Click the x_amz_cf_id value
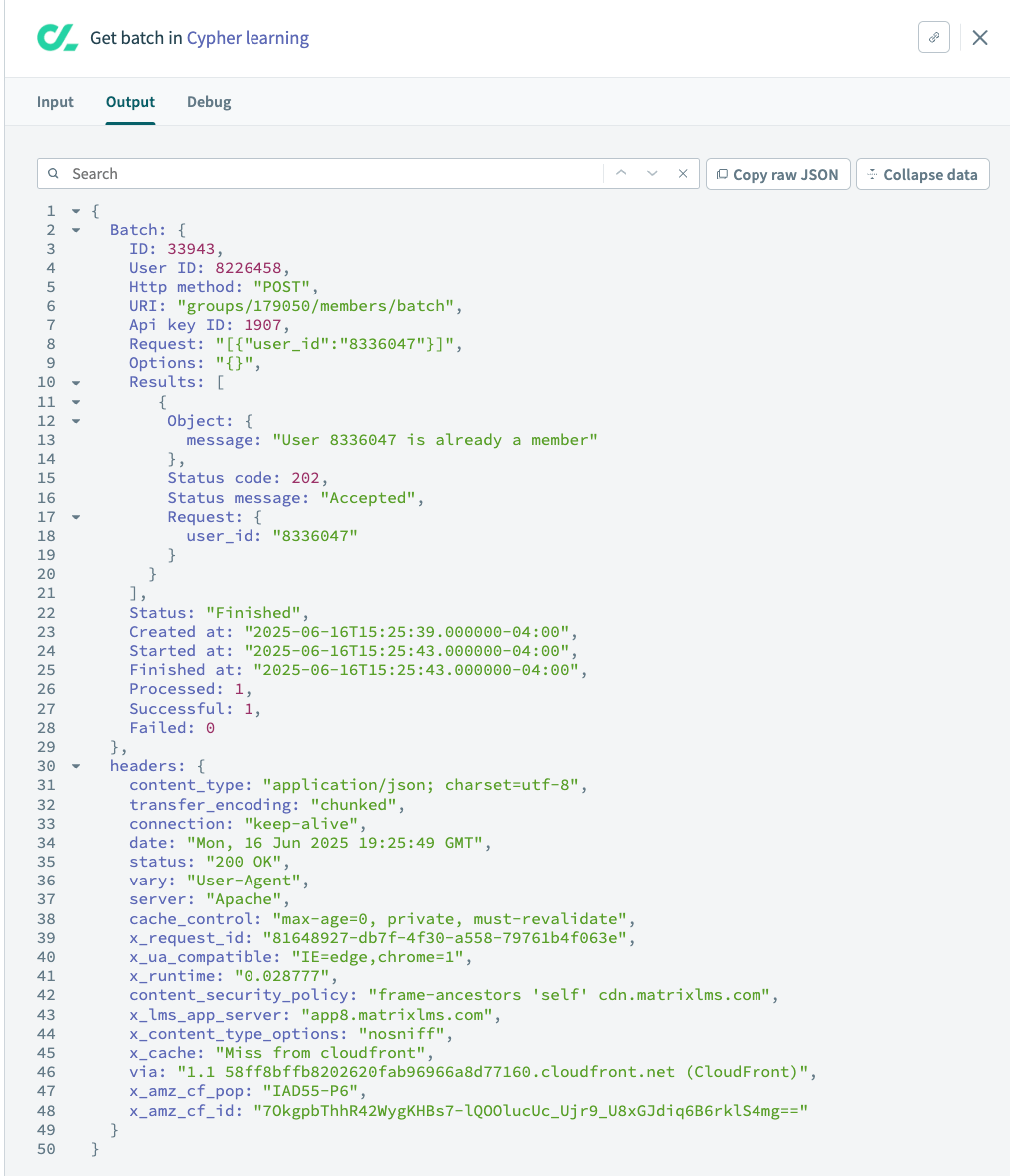This screenshot has width=1010, height=1176. 531,1111
